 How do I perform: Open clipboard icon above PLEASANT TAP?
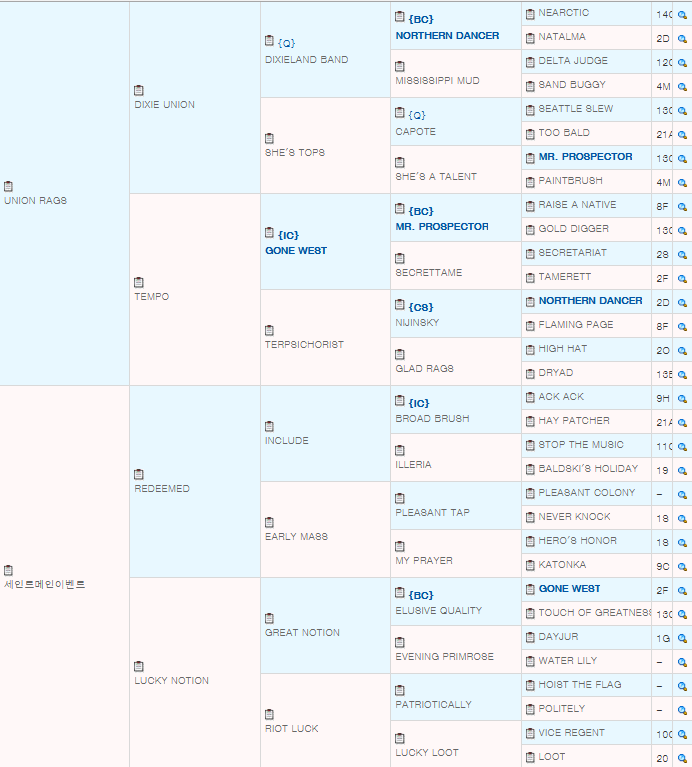coord(400,498)
